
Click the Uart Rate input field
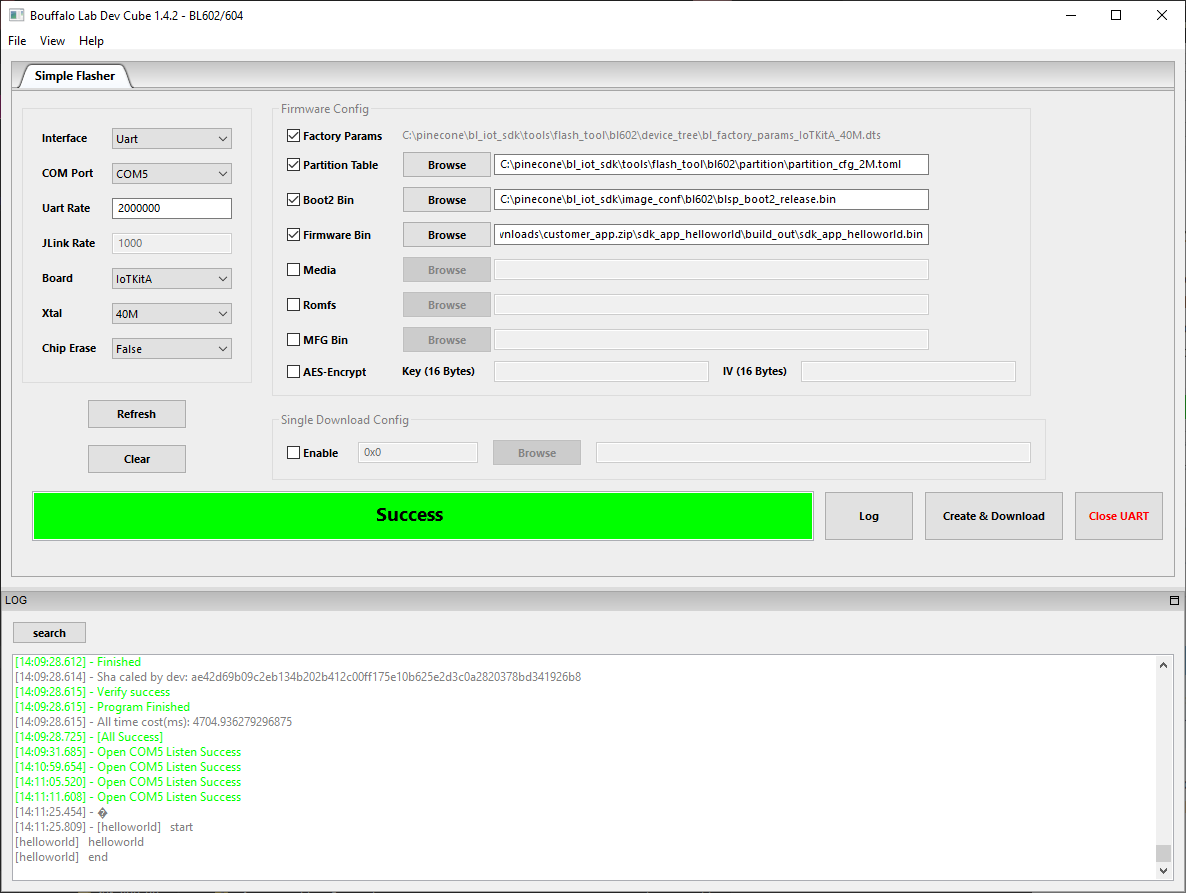tap(172, 209)
